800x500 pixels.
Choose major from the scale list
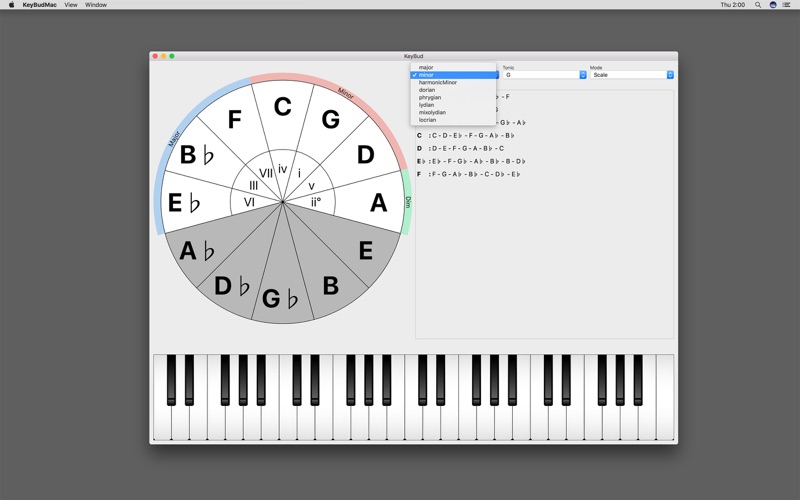pyautogui.click(x=453, y=67)
